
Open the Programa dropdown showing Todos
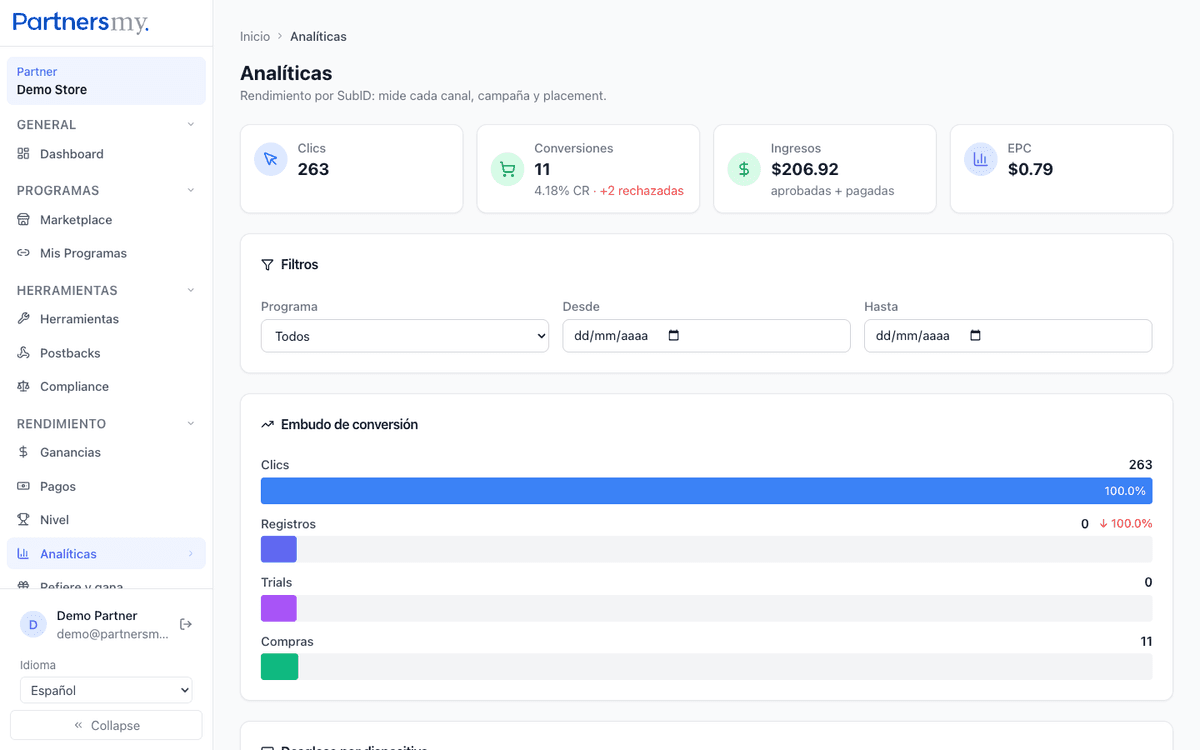(x=405, y=336)
